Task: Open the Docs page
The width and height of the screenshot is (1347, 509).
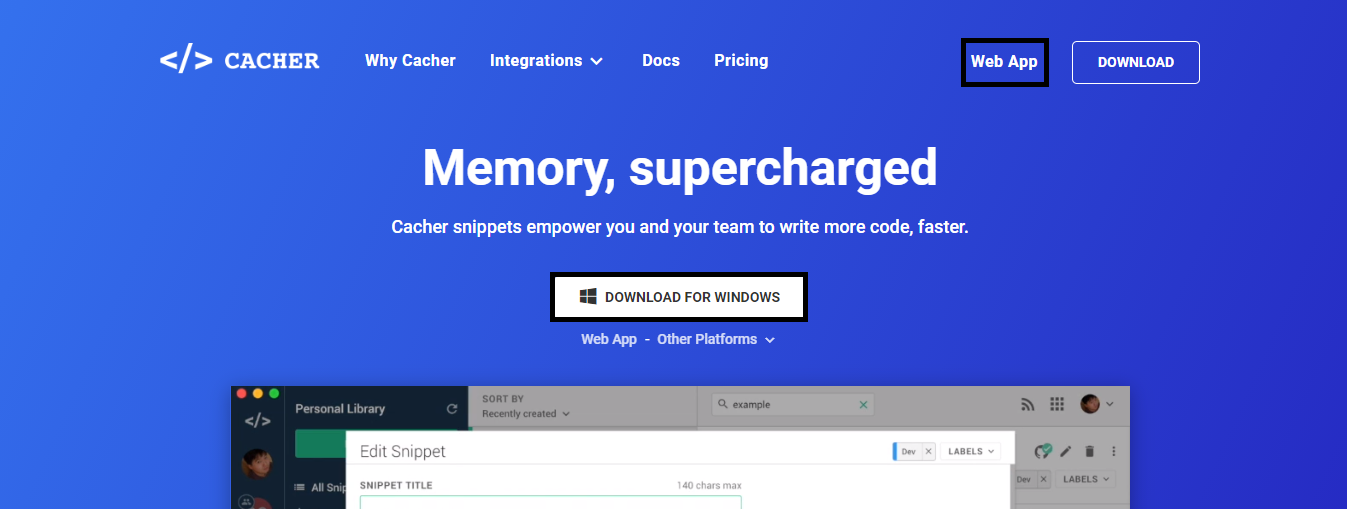Action: pos(661,61)
